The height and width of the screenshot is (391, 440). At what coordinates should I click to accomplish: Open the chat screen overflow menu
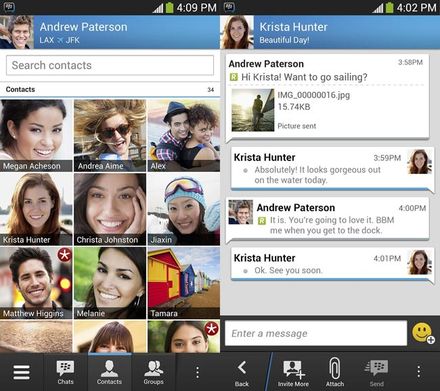pos(419,372)
